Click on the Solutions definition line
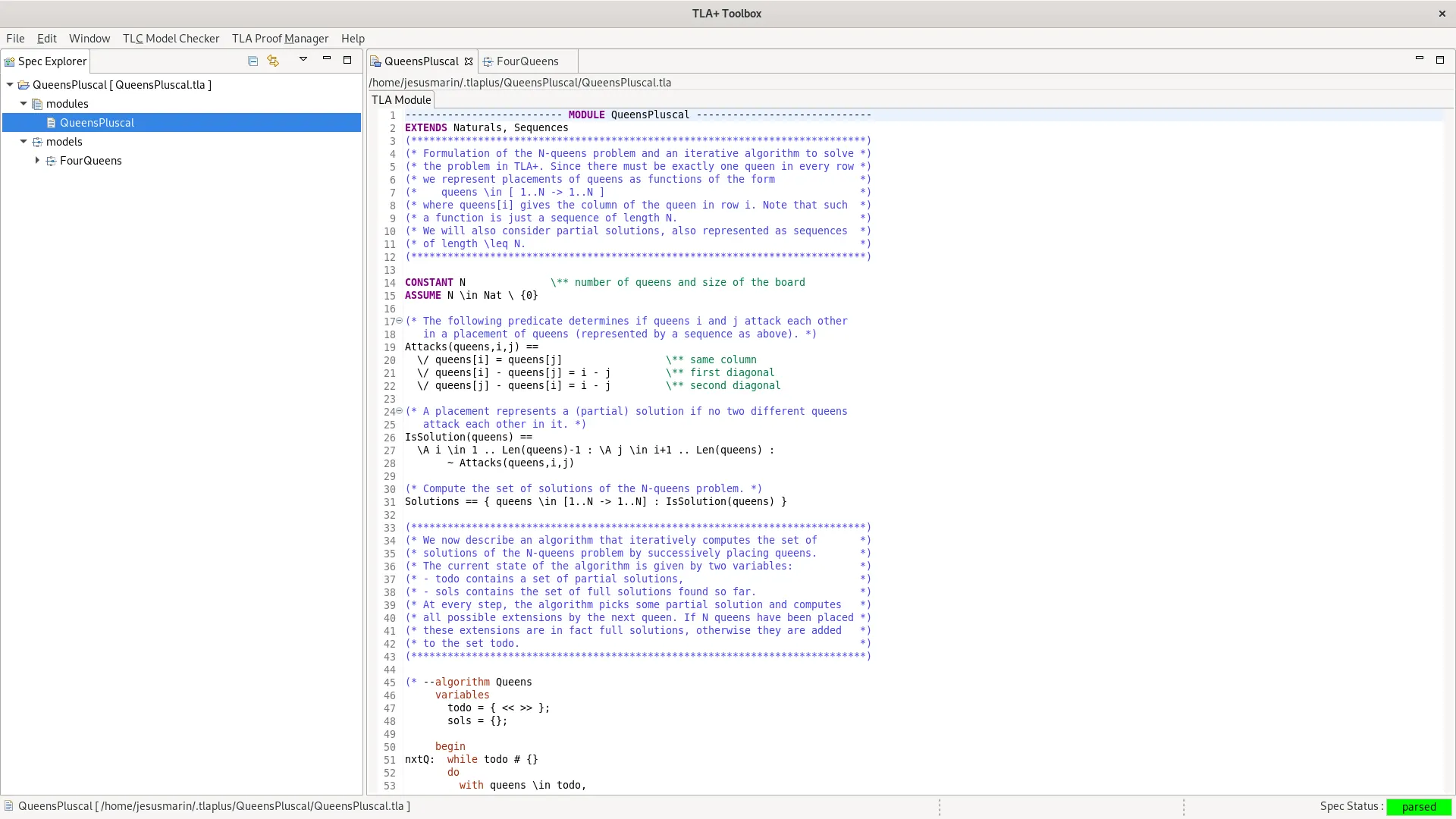 [596, 501]
